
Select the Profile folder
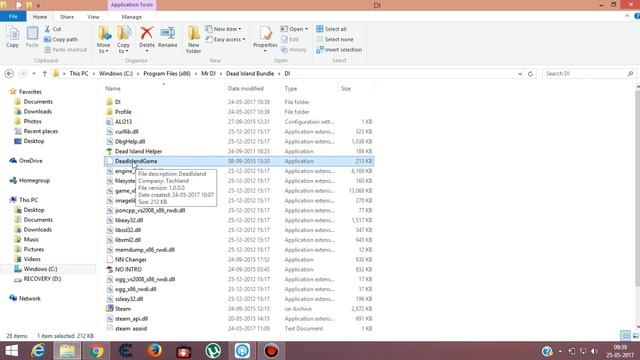(123, 112)
